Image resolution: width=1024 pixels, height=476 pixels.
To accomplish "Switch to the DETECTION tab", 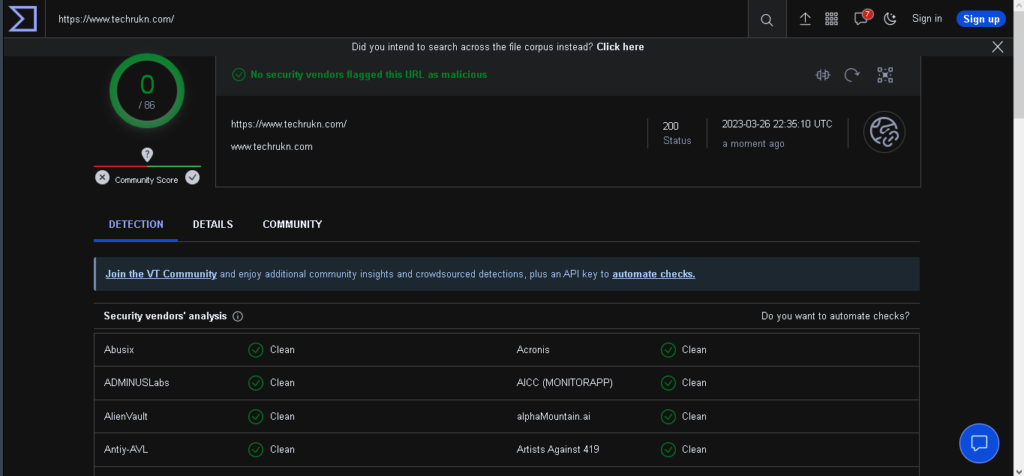I will point(136,225).
